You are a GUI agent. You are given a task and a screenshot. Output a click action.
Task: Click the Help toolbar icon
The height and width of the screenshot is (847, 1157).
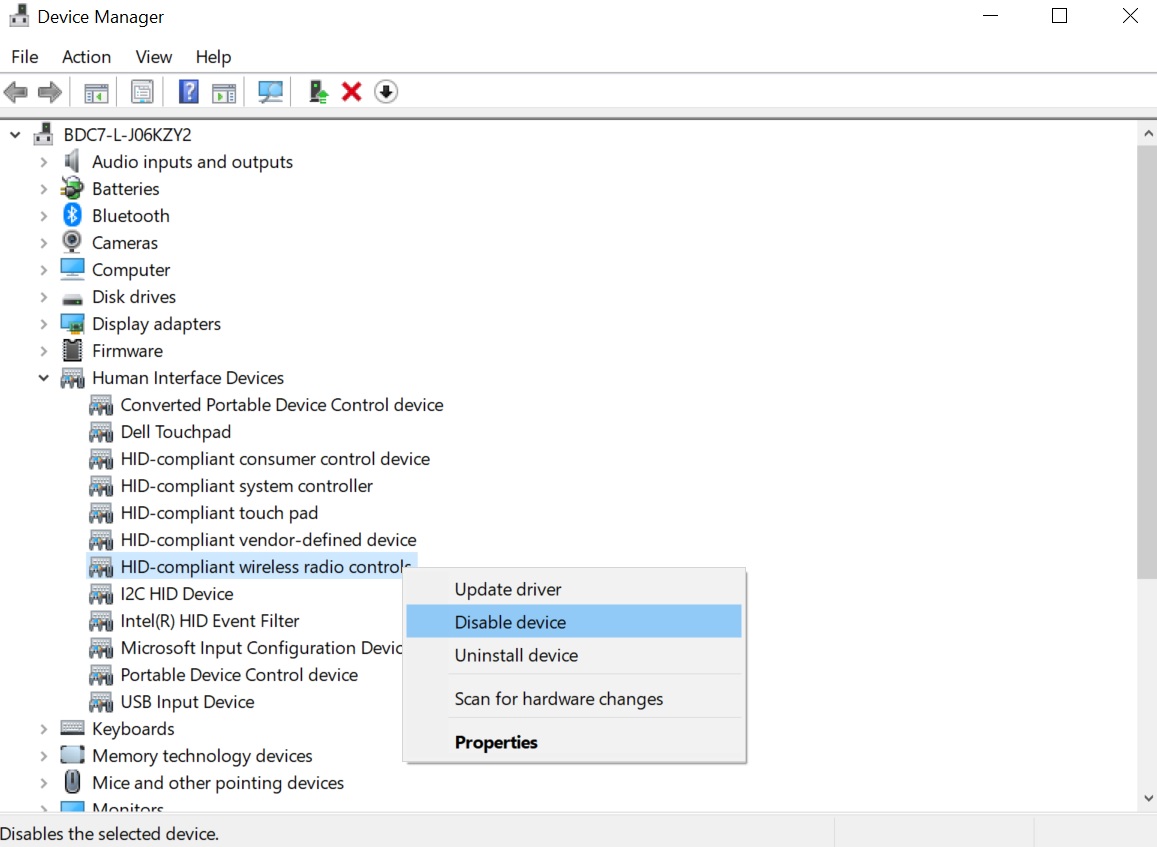[187, 91]
